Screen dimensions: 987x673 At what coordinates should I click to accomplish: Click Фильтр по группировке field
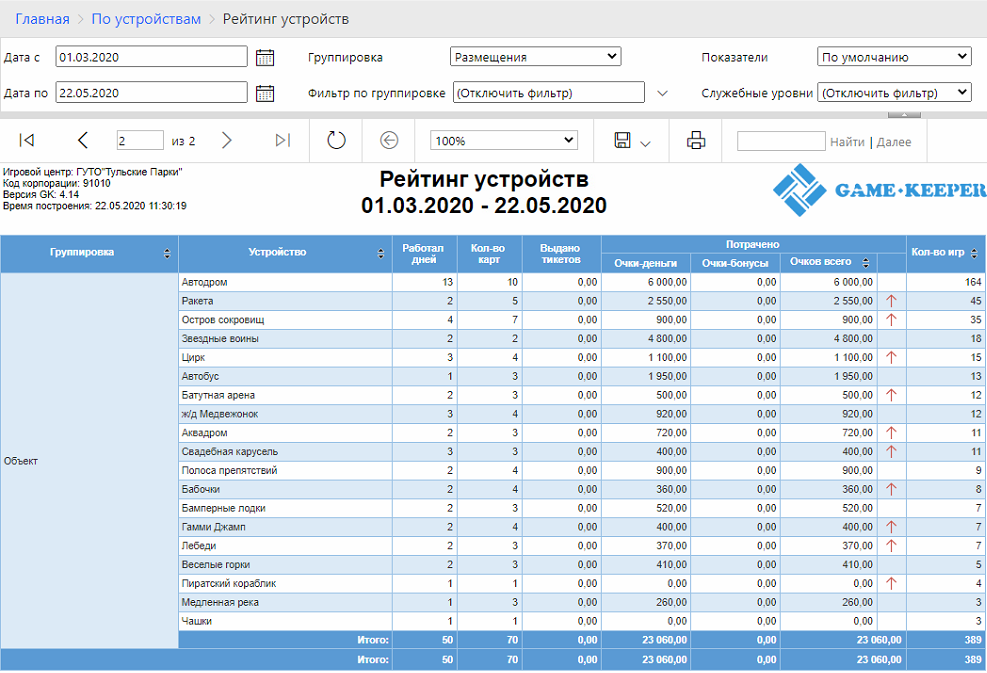pyautogui.click(x=549, y=93)
